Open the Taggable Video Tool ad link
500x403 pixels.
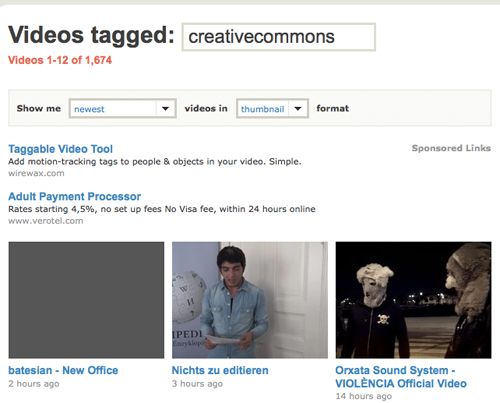pos(61,149)
